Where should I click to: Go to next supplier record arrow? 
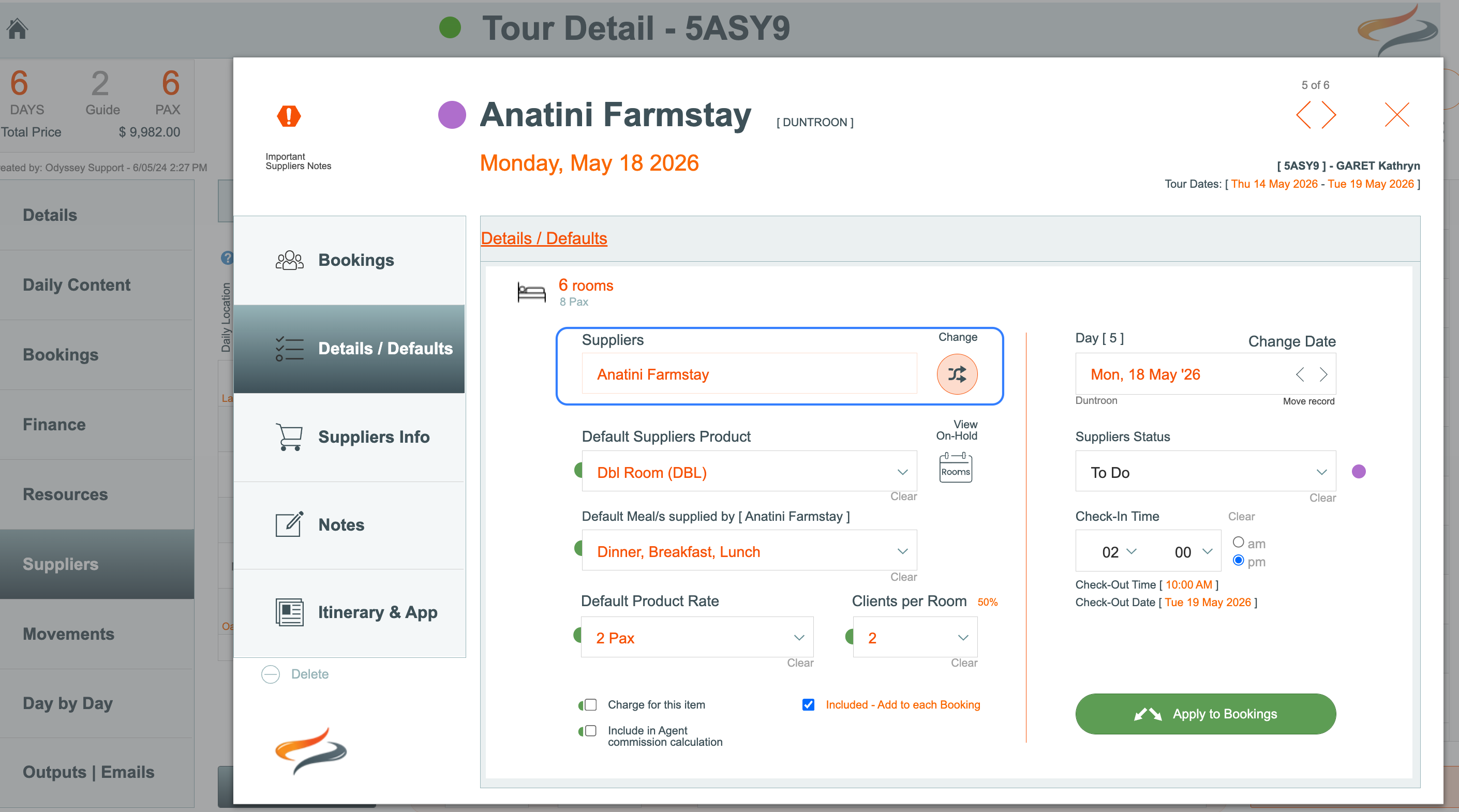pos(1329,115)
